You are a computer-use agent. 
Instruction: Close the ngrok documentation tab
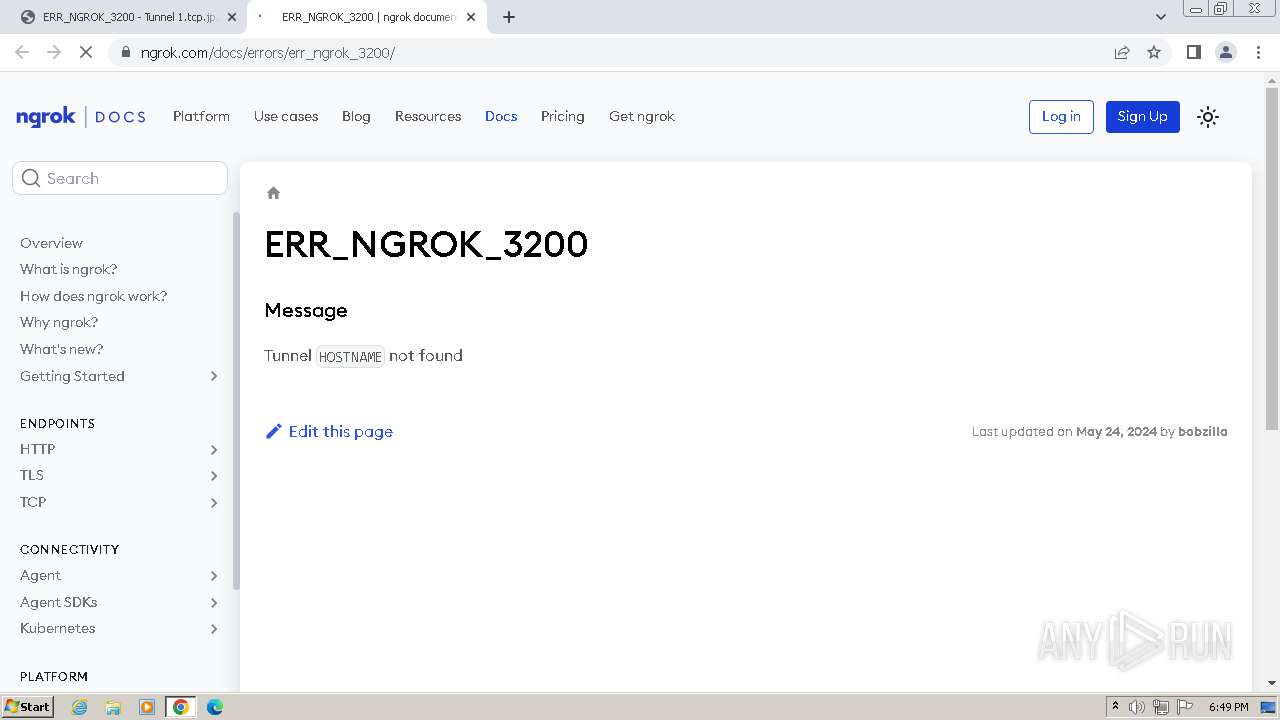coord(471,17)
